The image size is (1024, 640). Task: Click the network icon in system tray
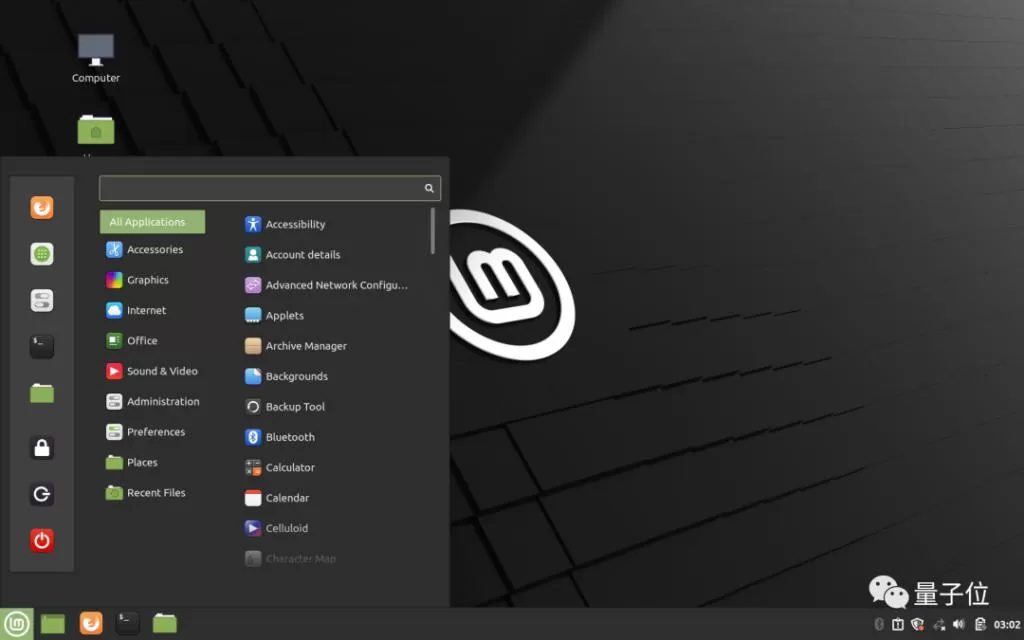click(939, 624)
